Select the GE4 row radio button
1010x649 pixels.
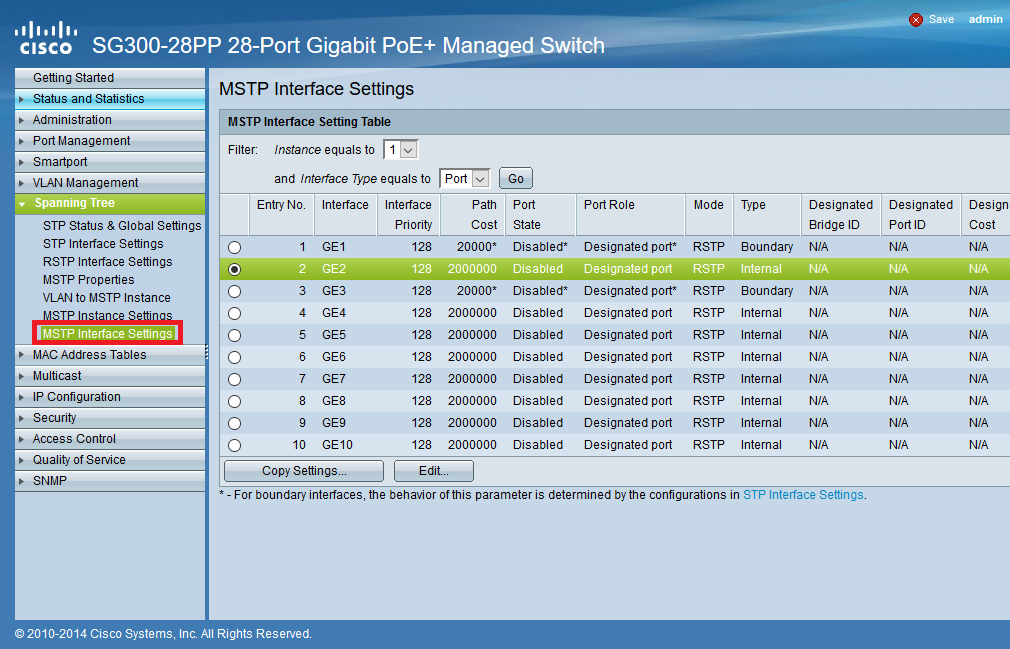tap(234, 313)
